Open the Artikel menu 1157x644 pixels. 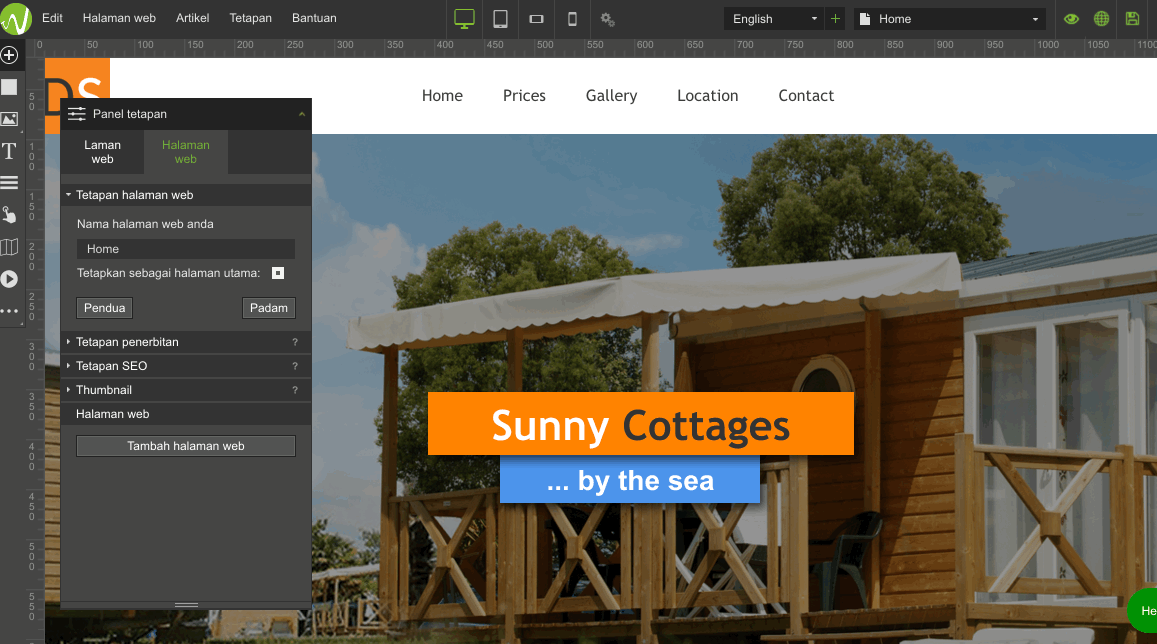192,18
